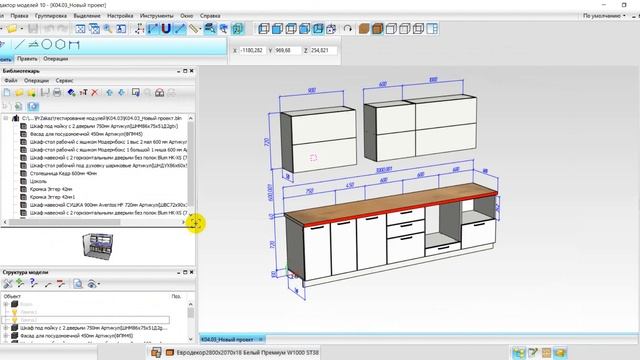Click the Объект column header

coord(12,296)
